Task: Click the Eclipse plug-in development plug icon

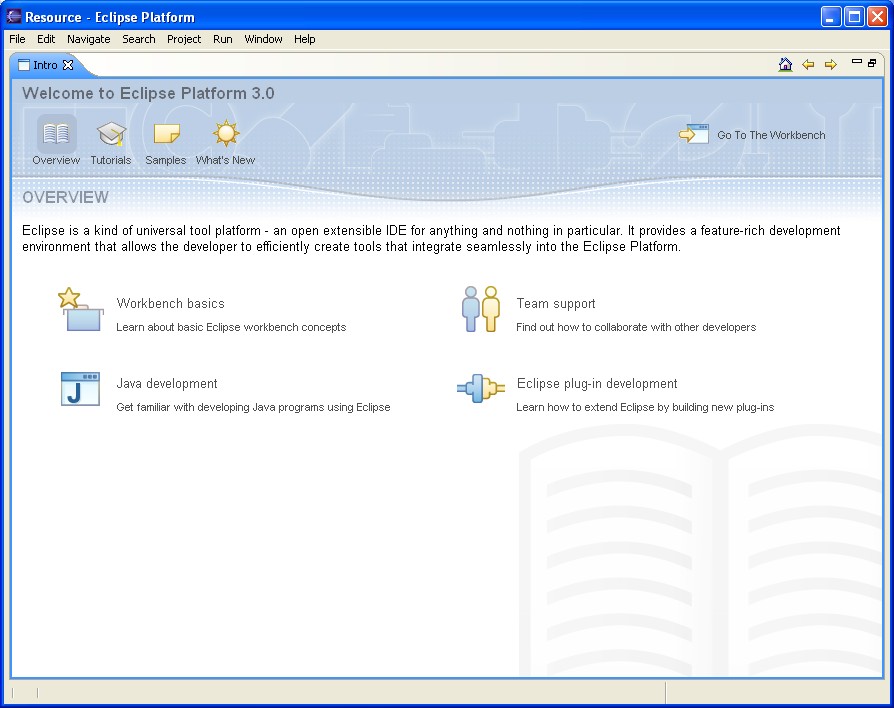Action: (x=481, y=389)
